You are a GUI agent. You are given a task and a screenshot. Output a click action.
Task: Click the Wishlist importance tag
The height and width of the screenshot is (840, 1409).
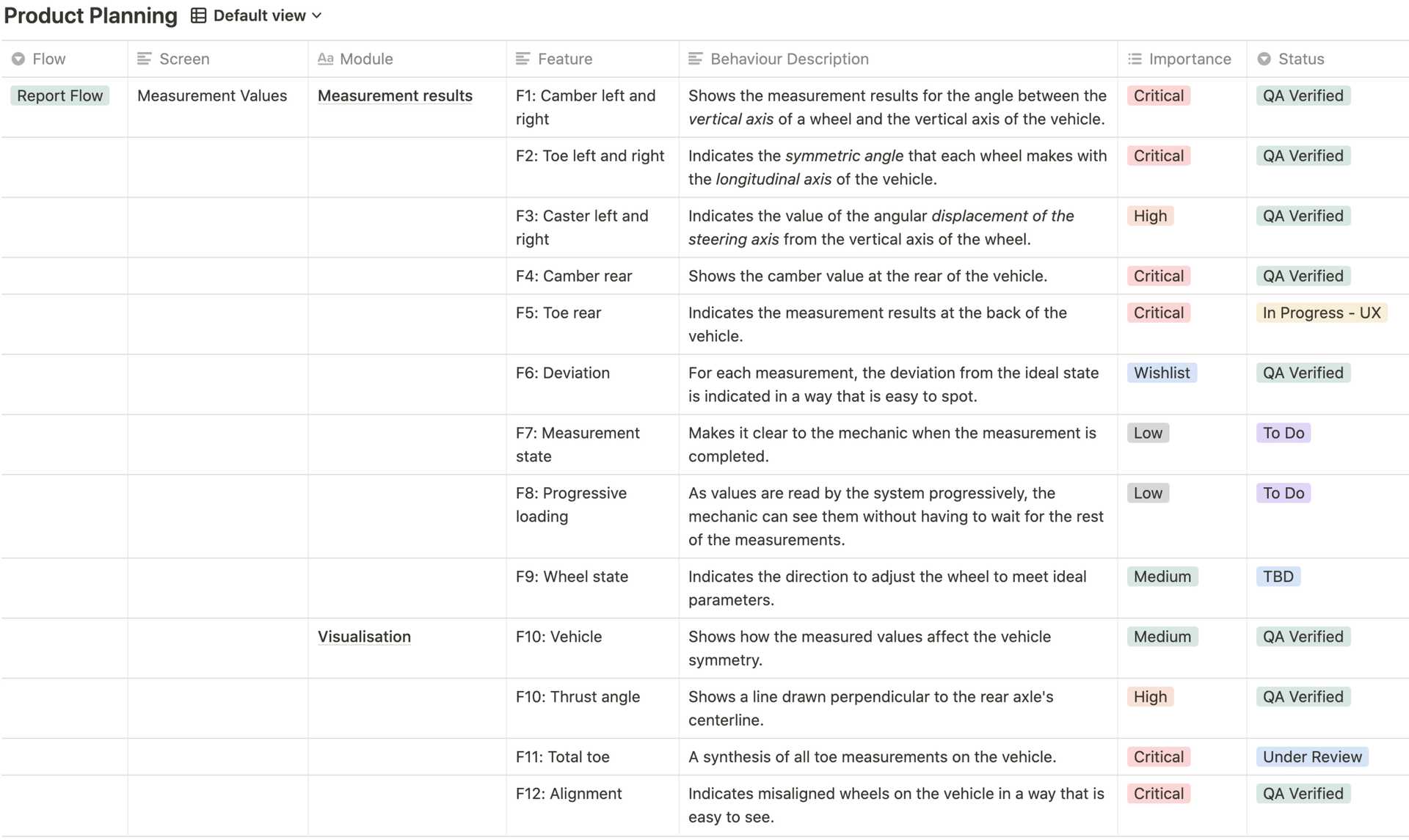pos(1161,373)
